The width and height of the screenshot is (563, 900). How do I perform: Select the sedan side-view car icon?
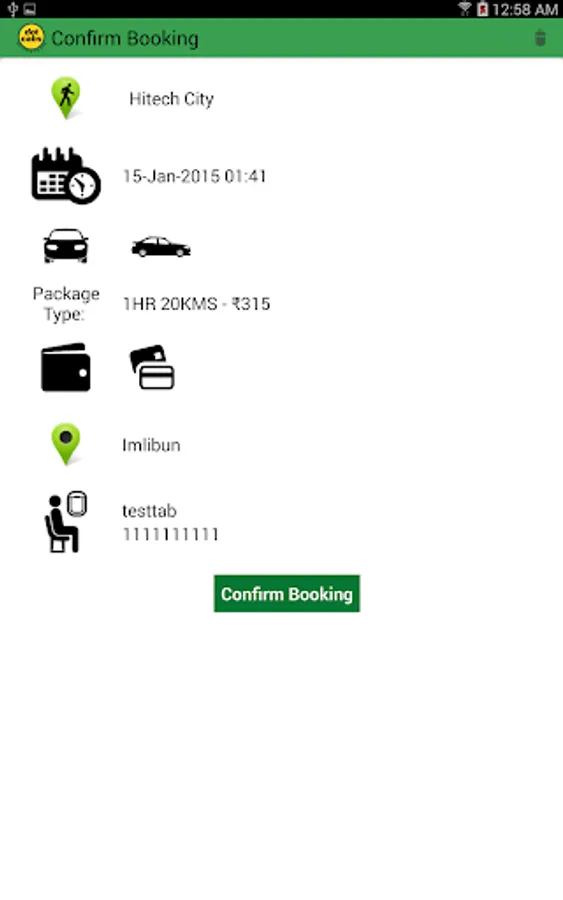click(161, 247)
